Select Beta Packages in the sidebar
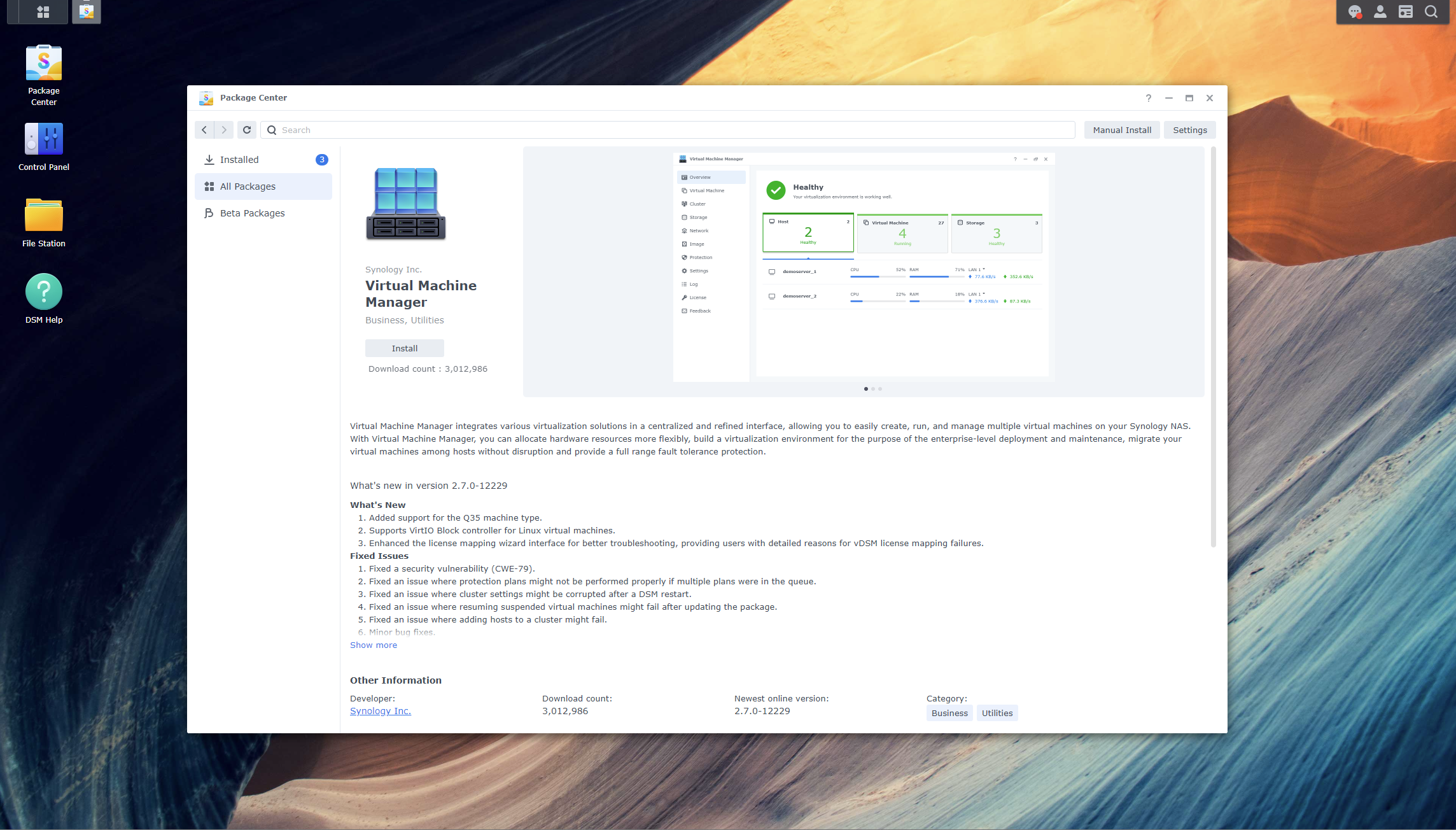 pyautogui.click(x=252, y=213)
